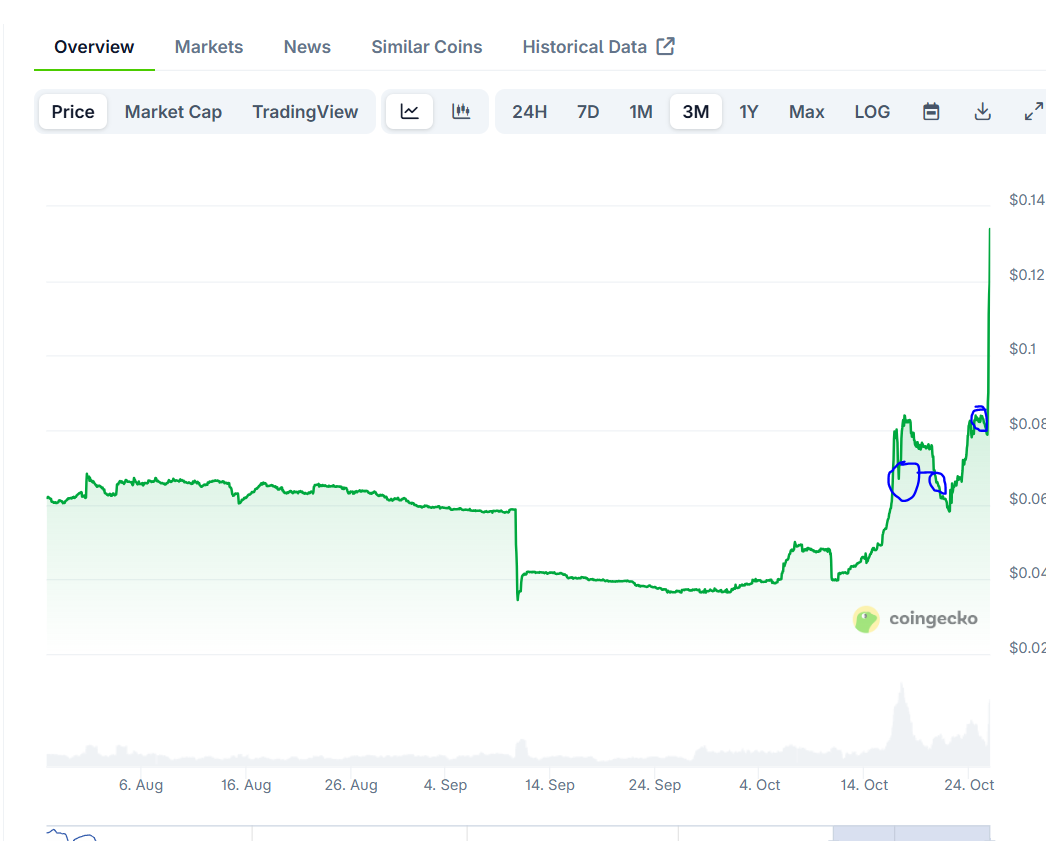Viewport: 1046px width, 841px height.
Task: Open the Markets tab
Action: click(x=209, y=47)
